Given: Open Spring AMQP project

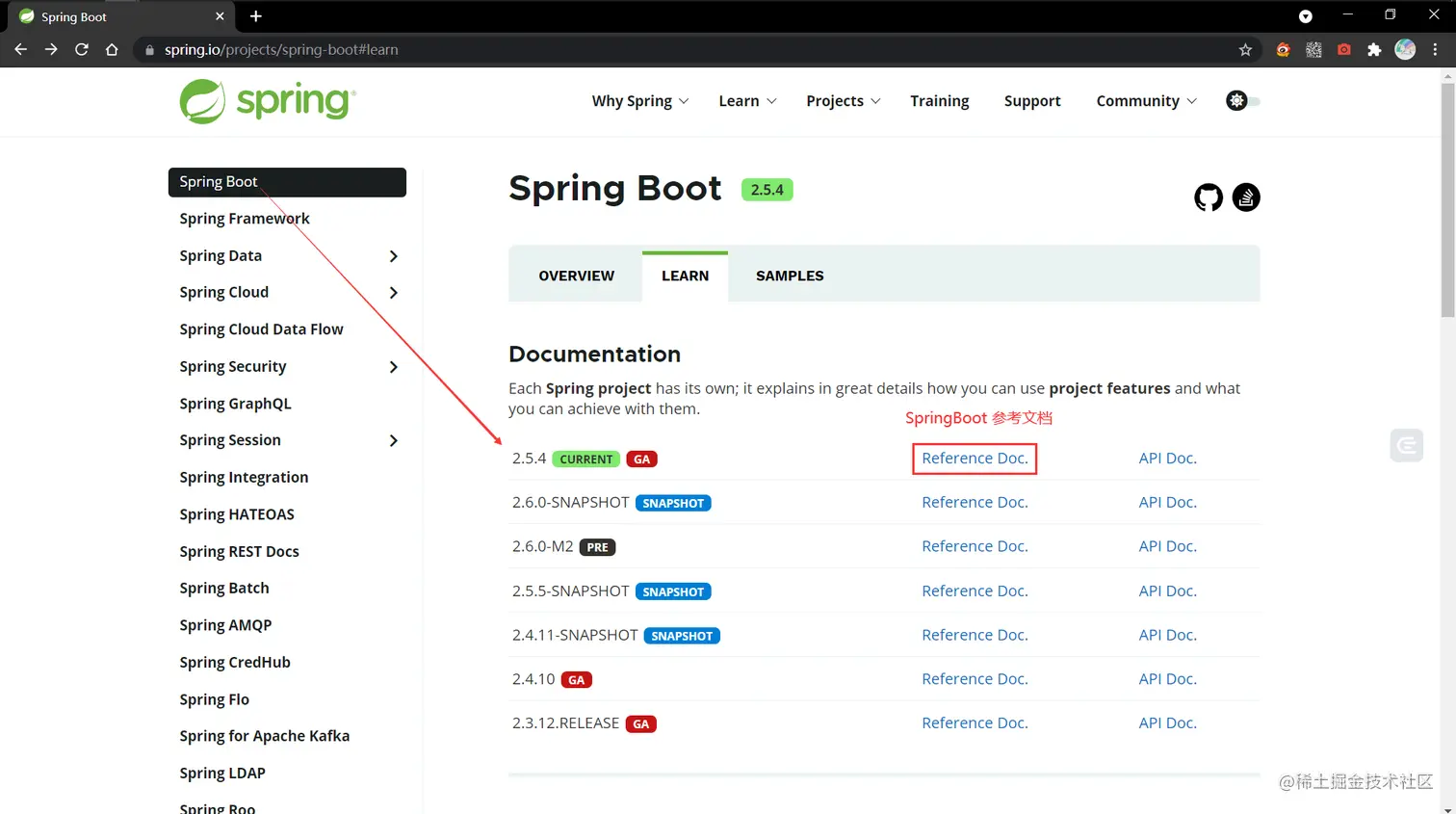Looking at the screenshot, I should click(x=225, y=626).
